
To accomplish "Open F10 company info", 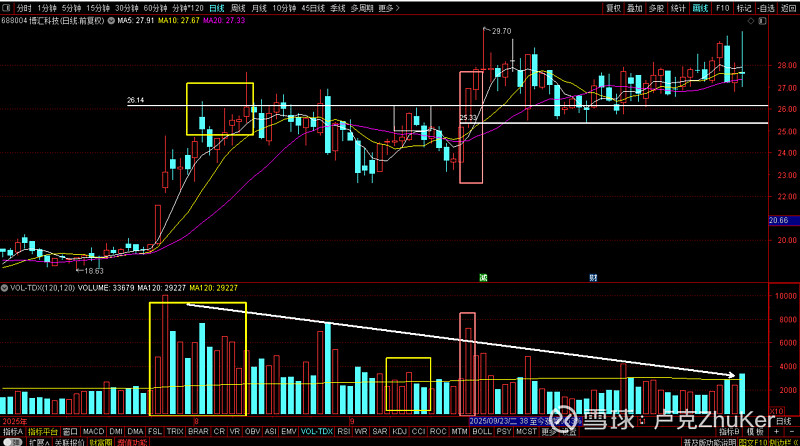I will (722, 8).
